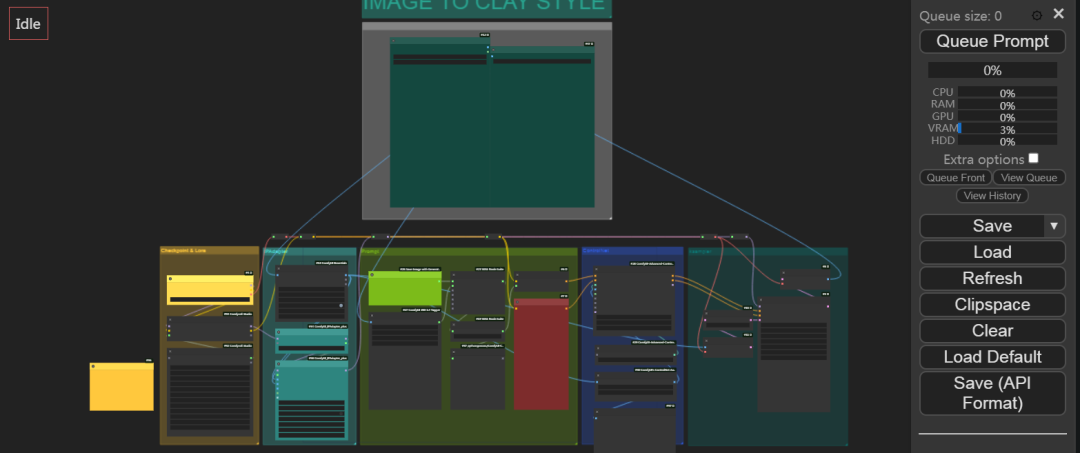Select the Checkpoint & Lora group title

pos(183,251)
